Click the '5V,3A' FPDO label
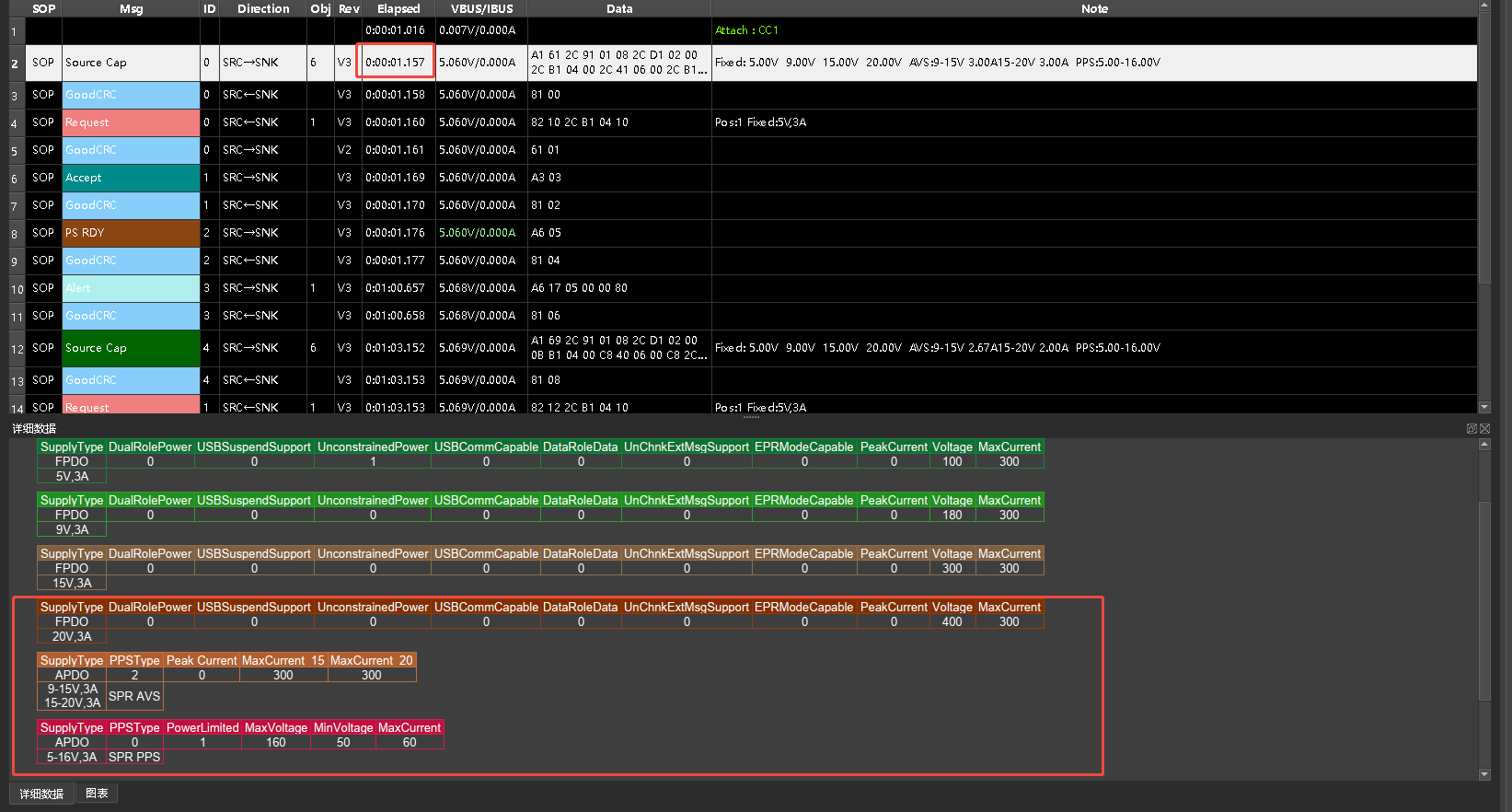The width and height of the screenshot is (1512, 812). (x=72, y=476)
